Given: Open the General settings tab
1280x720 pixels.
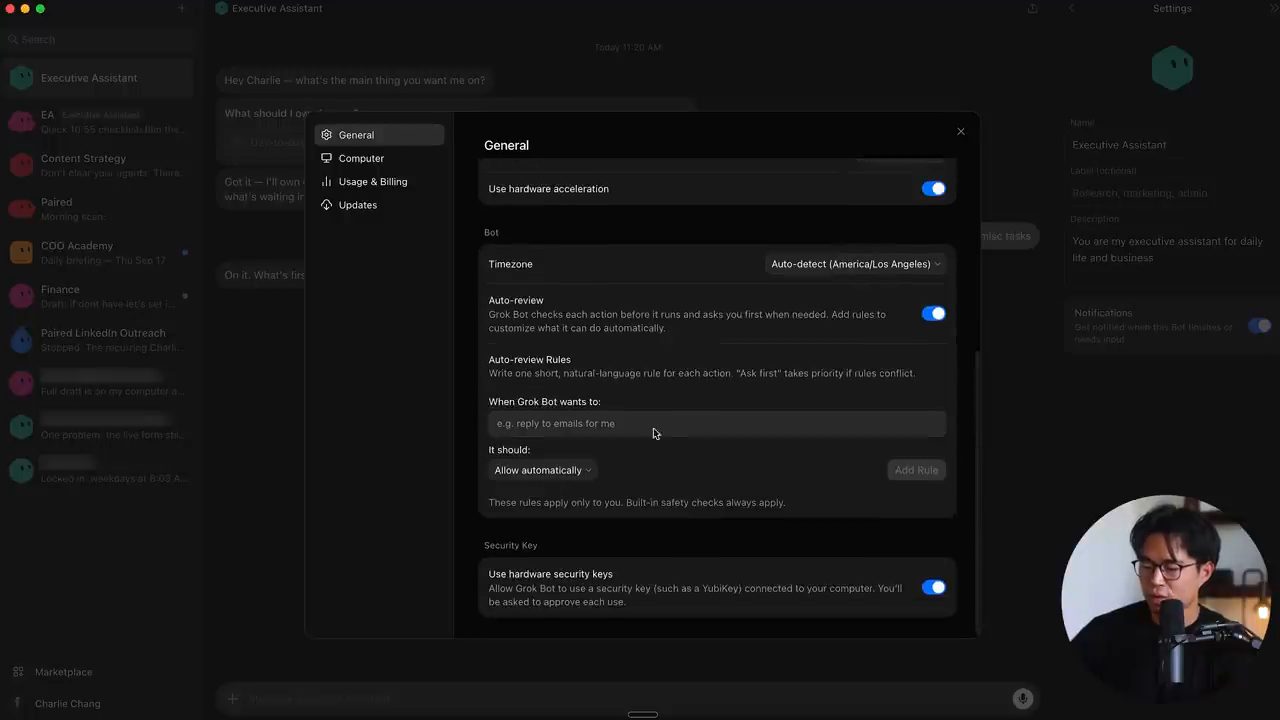Looking at the screenshot, I should 379,135.
